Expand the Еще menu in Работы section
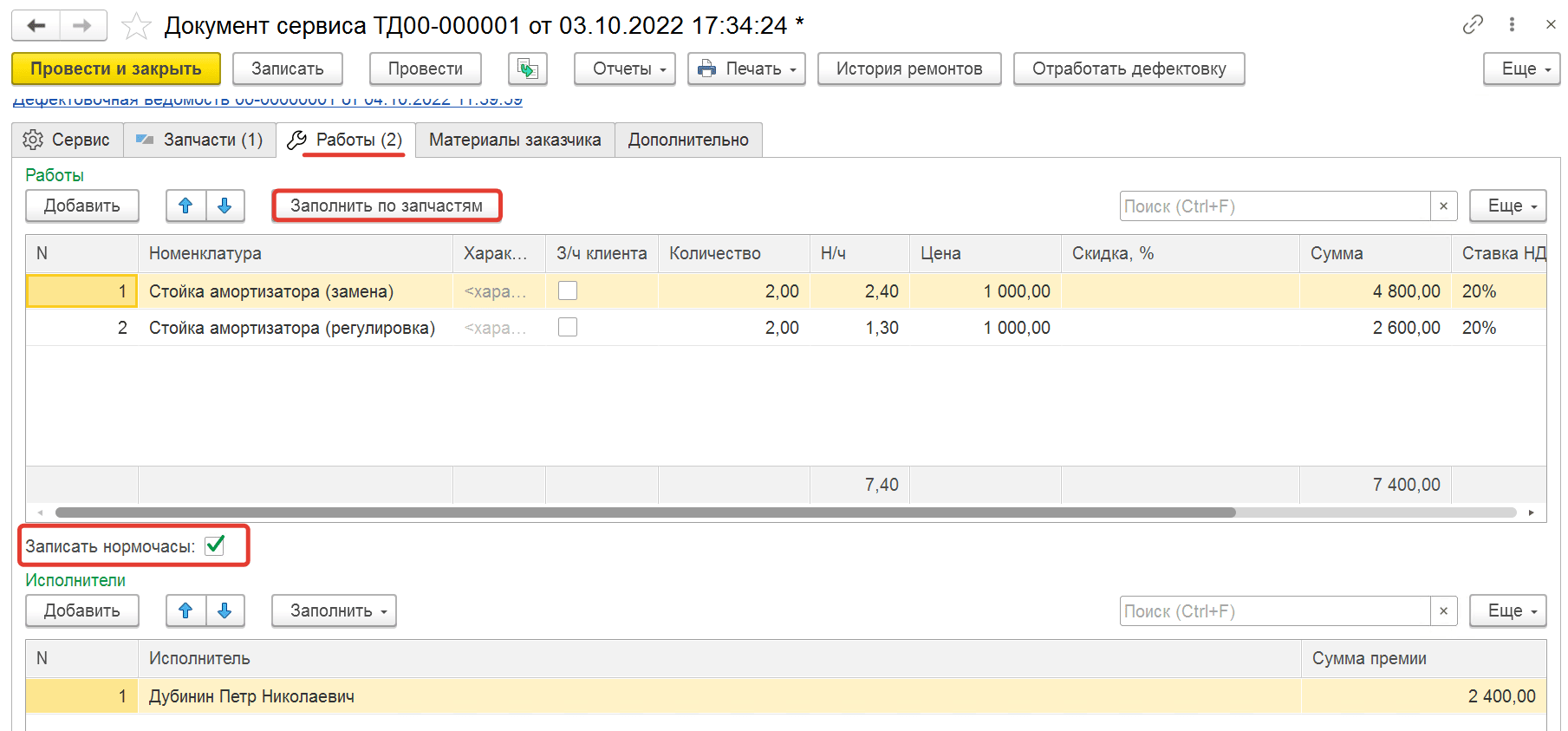The height and width of the screenshot is (731, 1568). click(1508, 206)
